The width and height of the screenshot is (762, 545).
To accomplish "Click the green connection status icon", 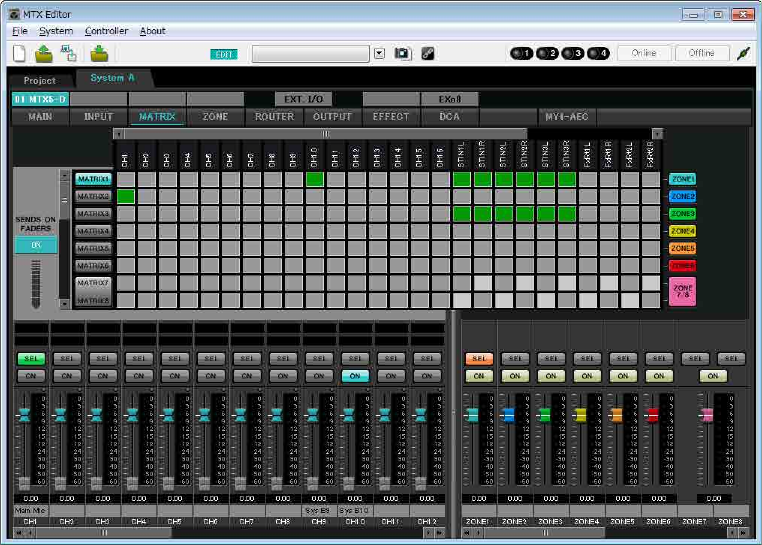I will point(743,53).
